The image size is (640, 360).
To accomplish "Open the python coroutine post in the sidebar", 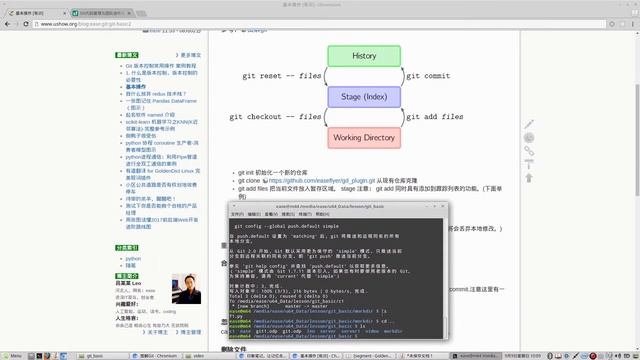I will [162, 146].
